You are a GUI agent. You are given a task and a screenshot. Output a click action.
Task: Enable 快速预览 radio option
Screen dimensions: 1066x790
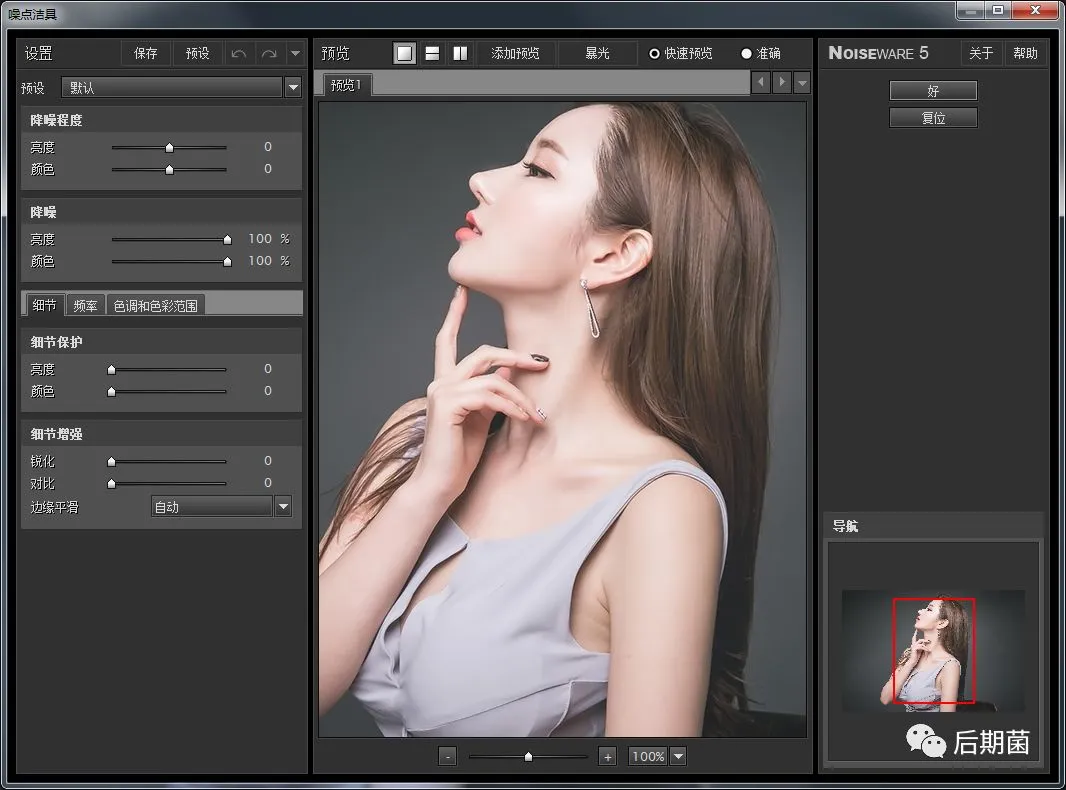[655, 54]
